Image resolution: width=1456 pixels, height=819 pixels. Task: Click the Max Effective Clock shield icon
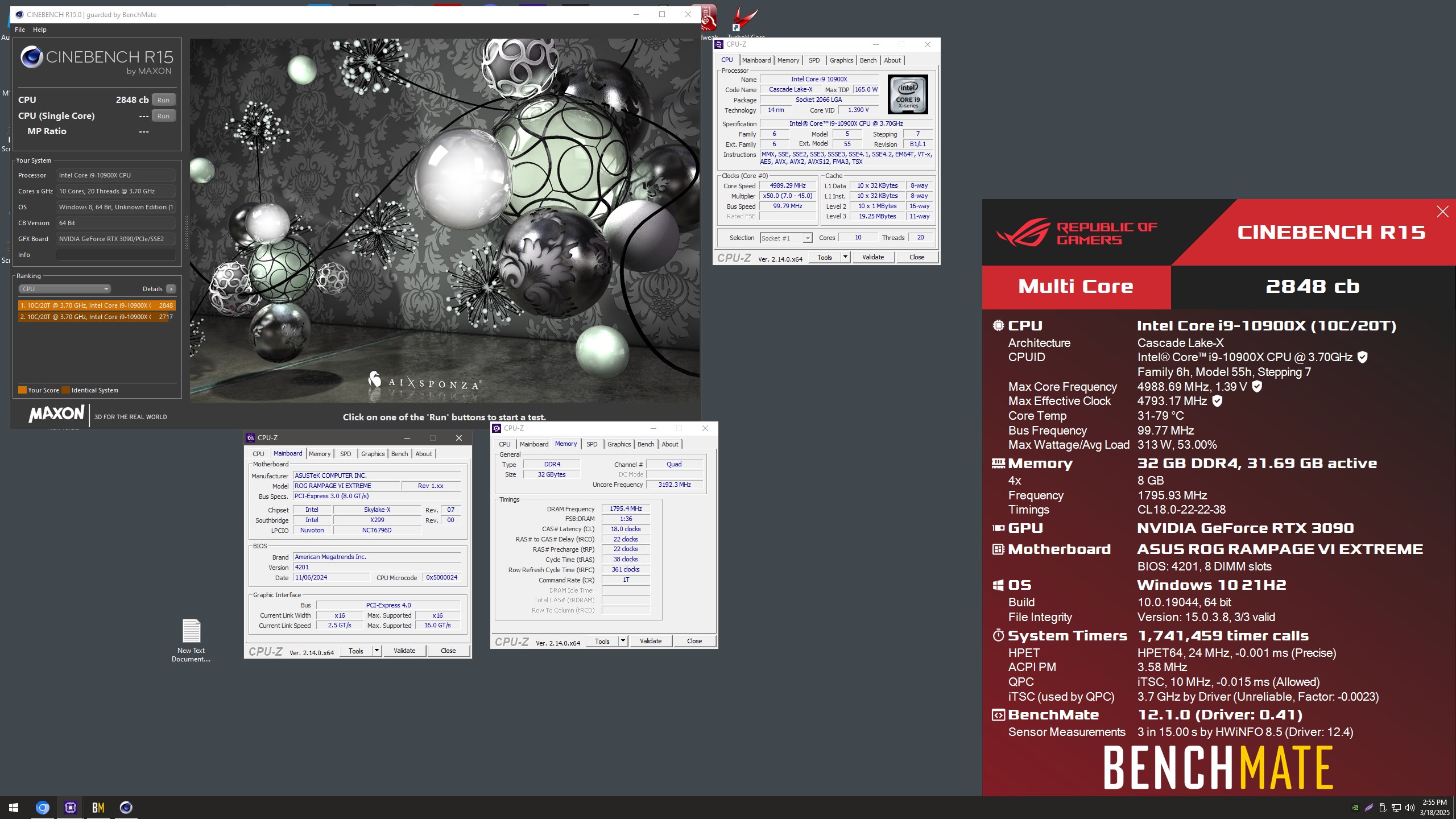click(1217, 402)
